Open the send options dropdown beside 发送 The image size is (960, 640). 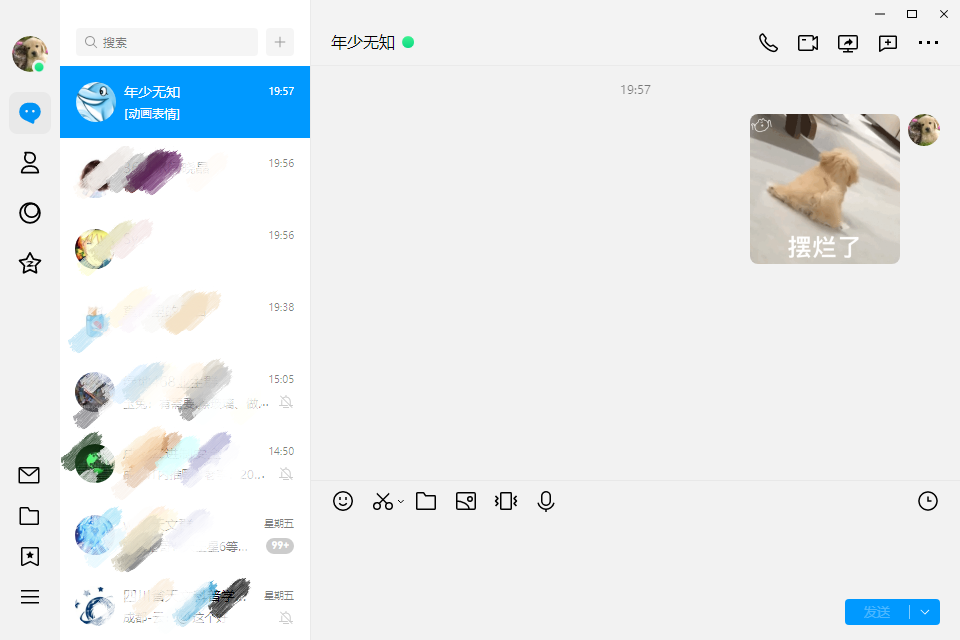(925, 611)
